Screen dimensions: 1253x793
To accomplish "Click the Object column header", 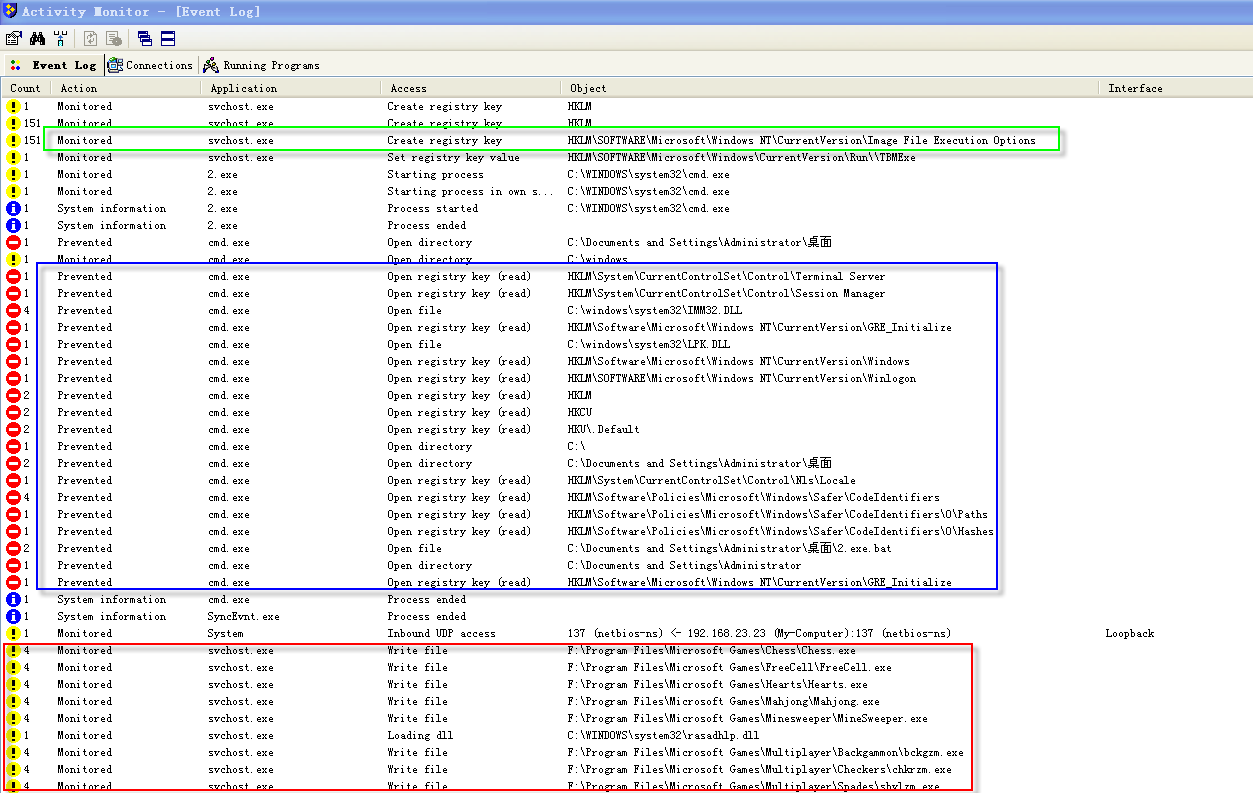I will 588,88.
